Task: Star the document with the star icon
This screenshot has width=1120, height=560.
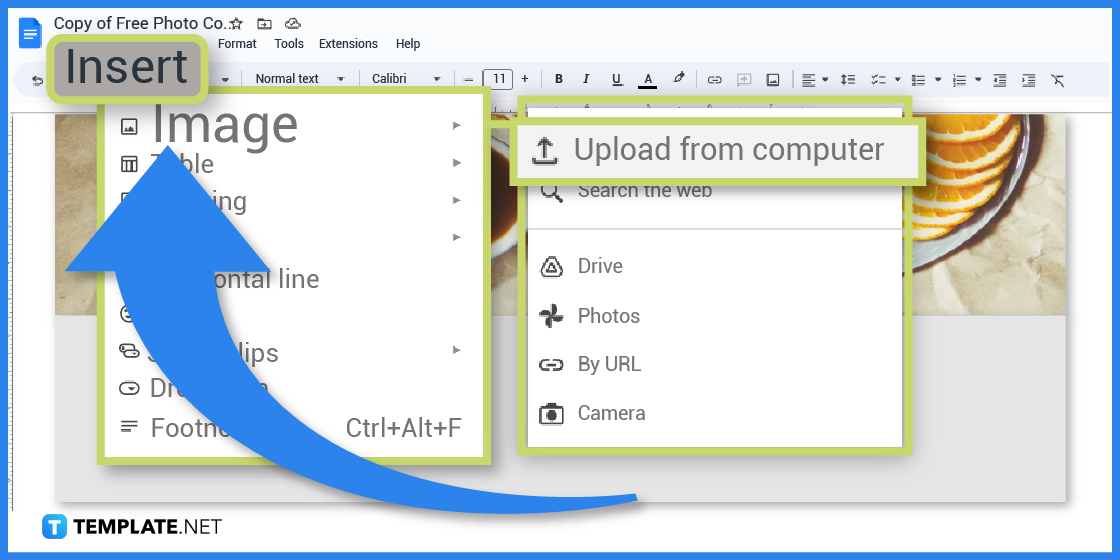Action: [236, 24]
